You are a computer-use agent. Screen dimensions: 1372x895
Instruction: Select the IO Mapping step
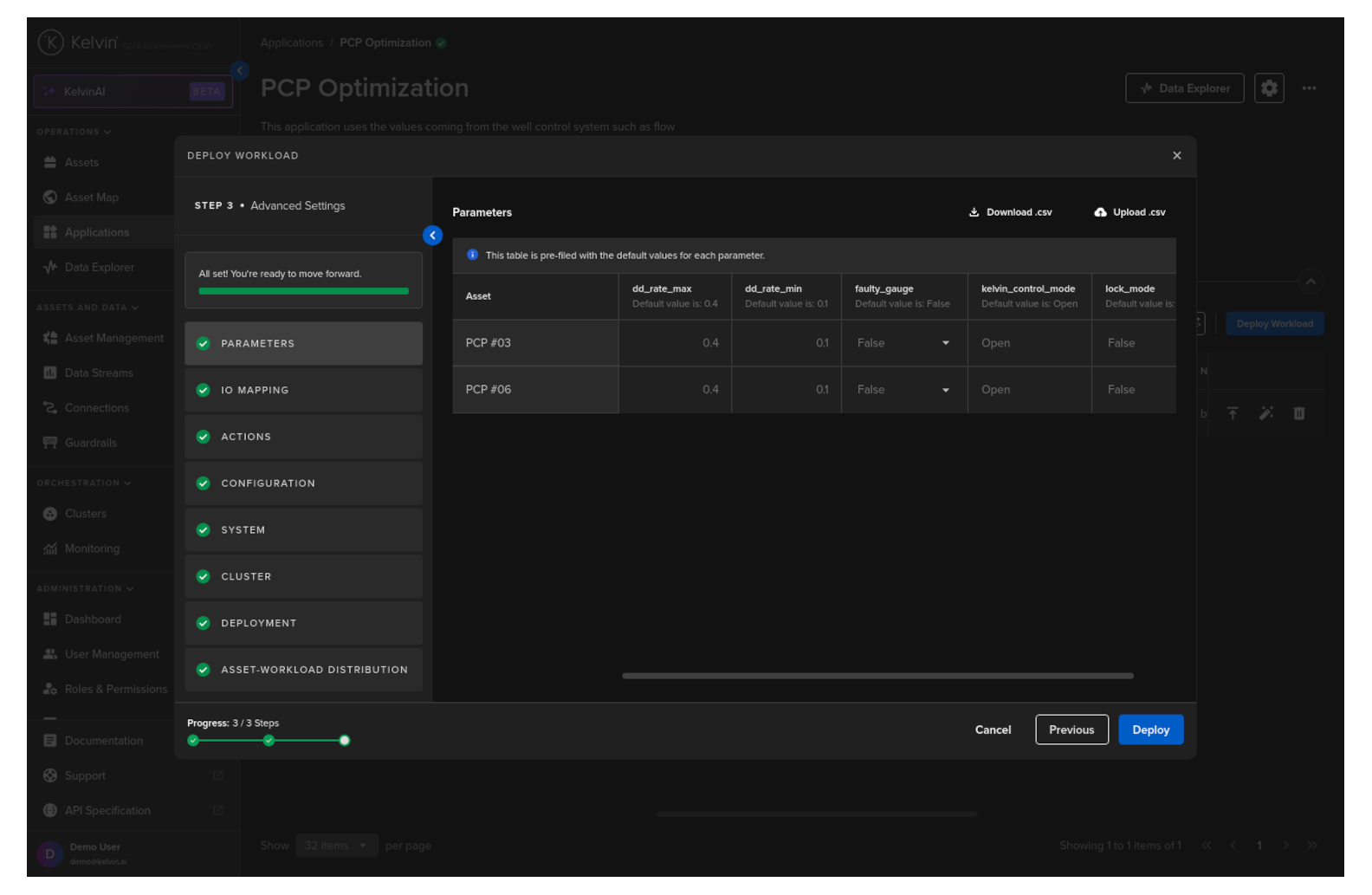point(303,391)
